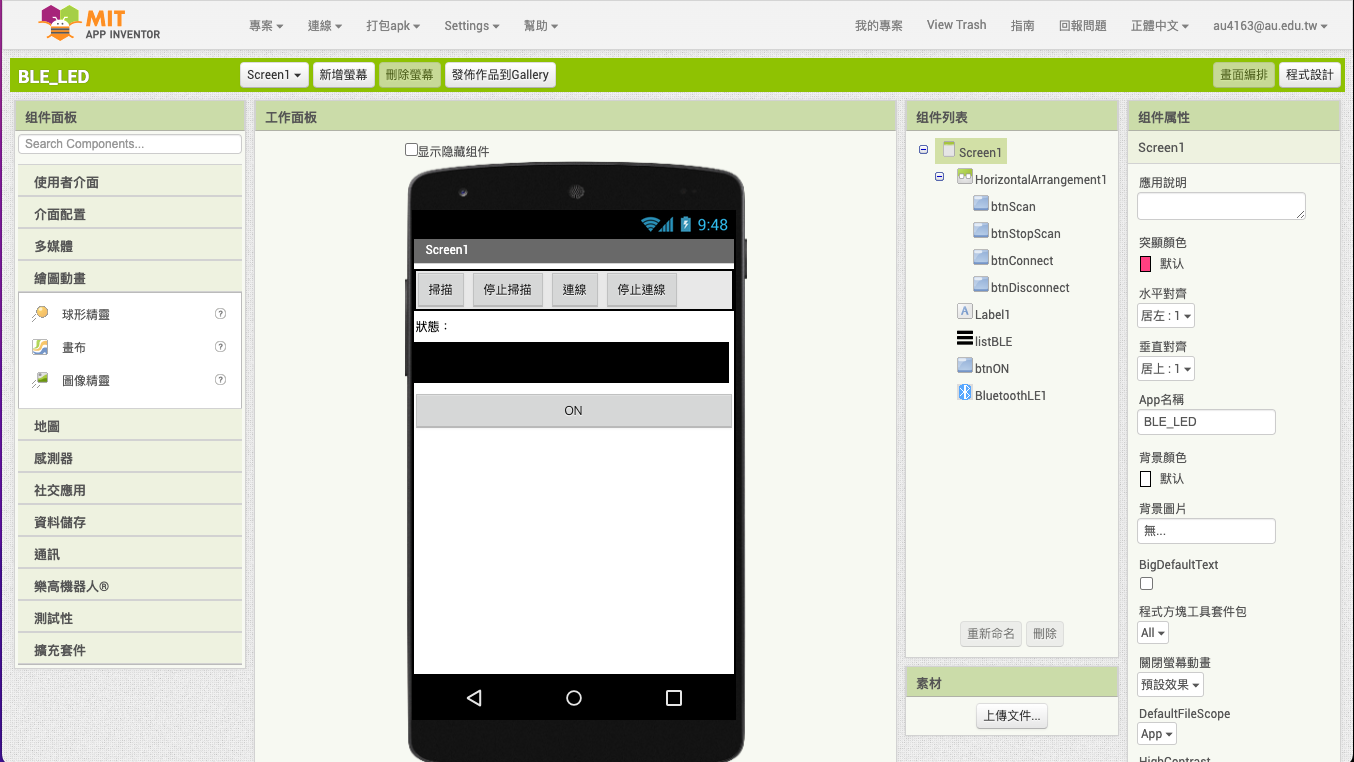The image size is (1354, 762).
Task: Toggle the BigDefaultText checkbox
Action: [1146, 584]
